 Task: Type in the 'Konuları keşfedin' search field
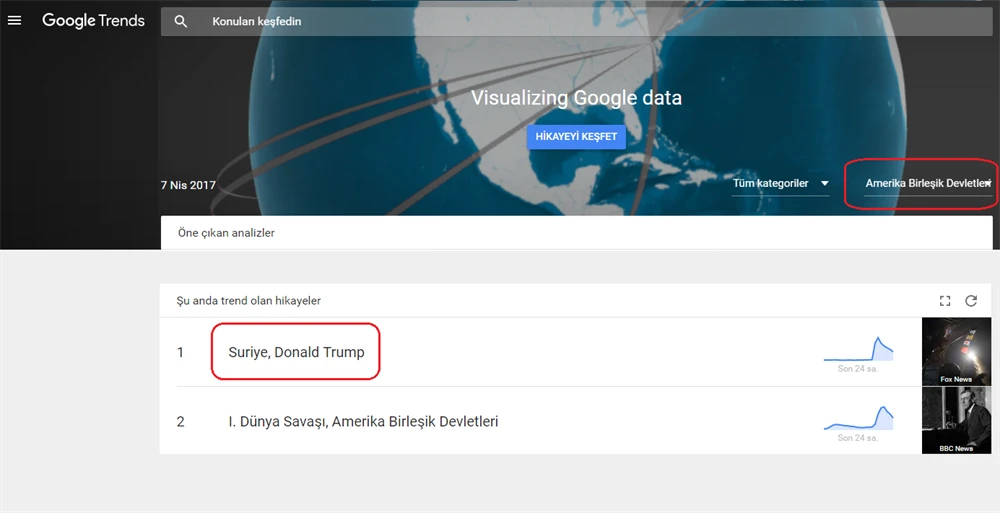pos(500,21)
